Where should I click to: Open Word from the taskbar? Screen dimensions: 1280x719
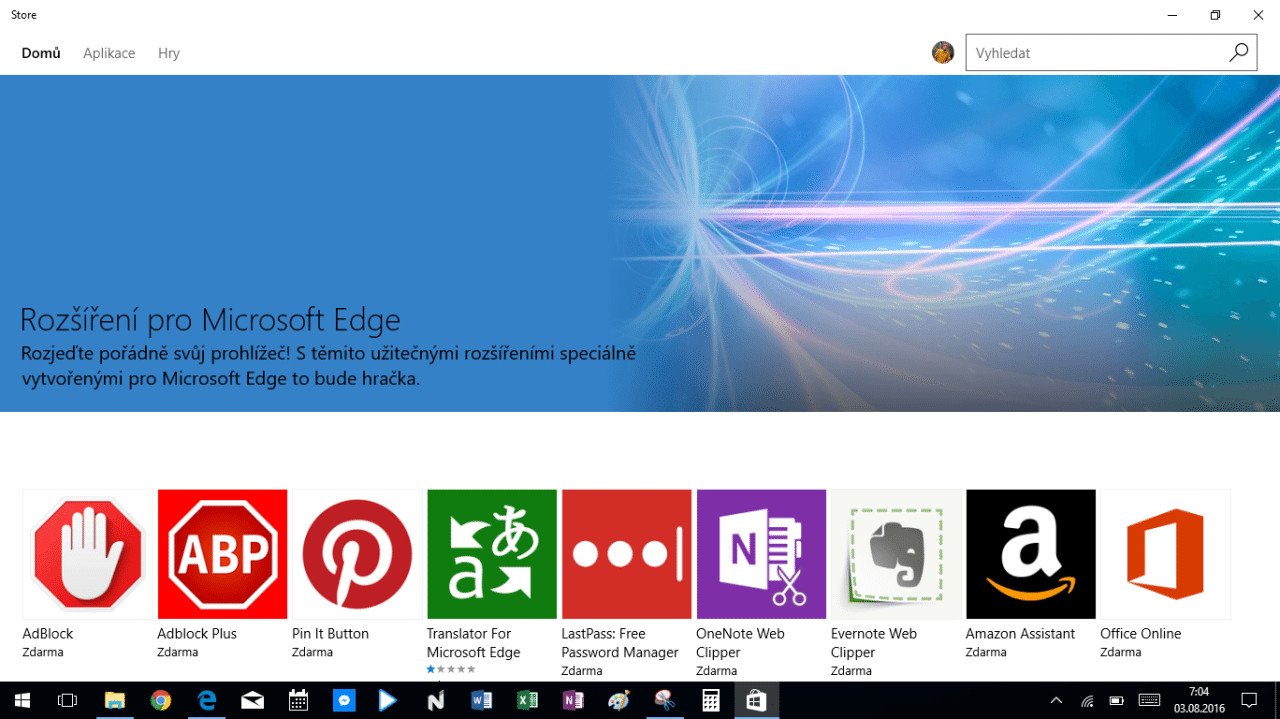coord(481,701)
